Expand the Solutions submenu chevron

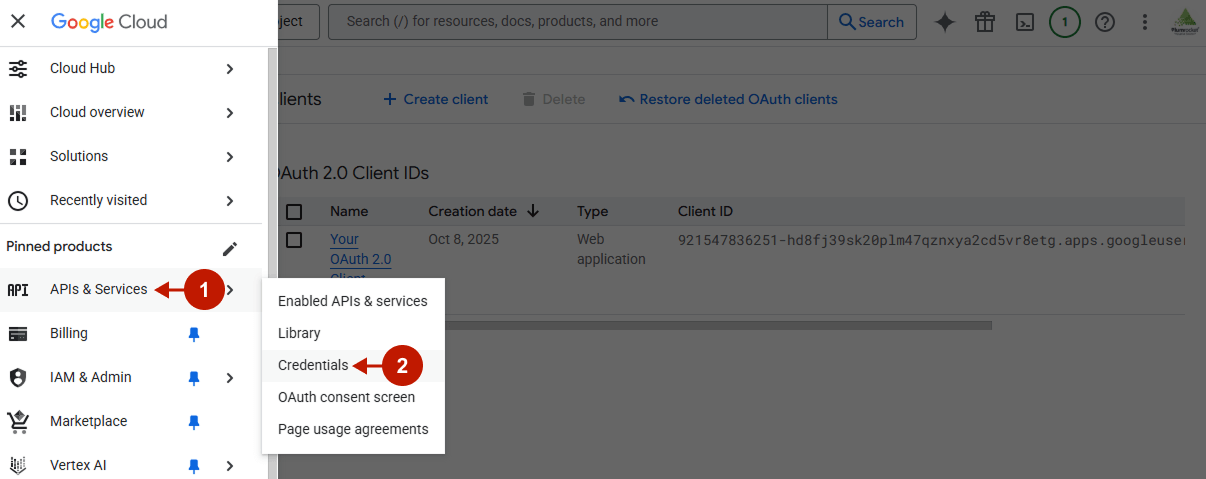(230, 157)
